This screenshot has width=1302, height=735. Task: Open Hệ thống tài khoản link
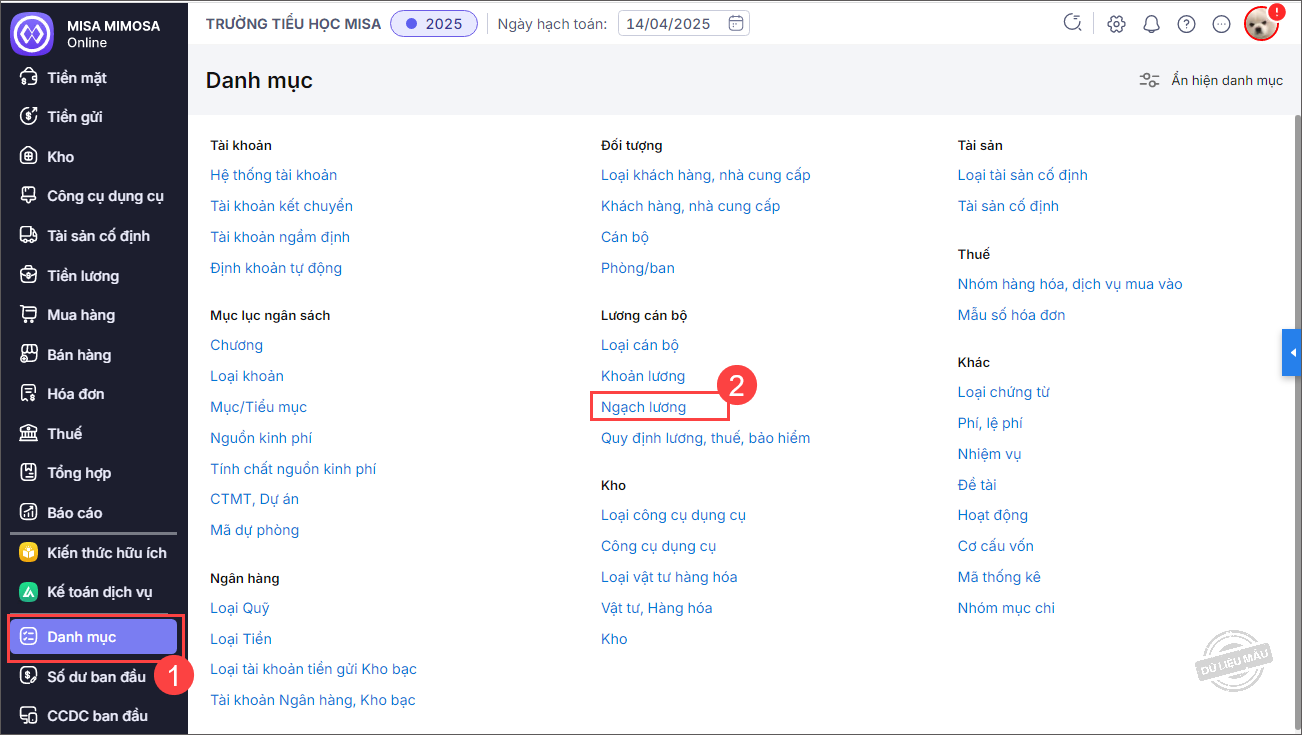(x=273, y=175)
